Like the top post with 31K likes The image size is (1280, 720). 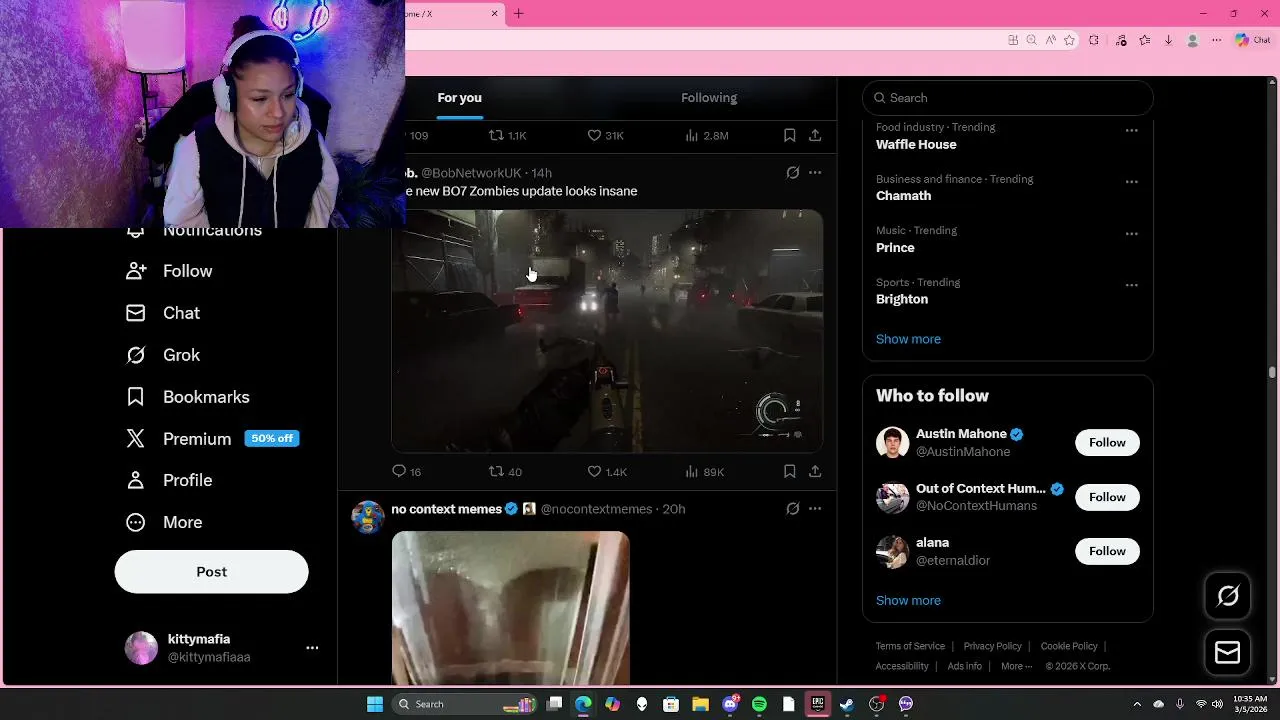point(605,135)
